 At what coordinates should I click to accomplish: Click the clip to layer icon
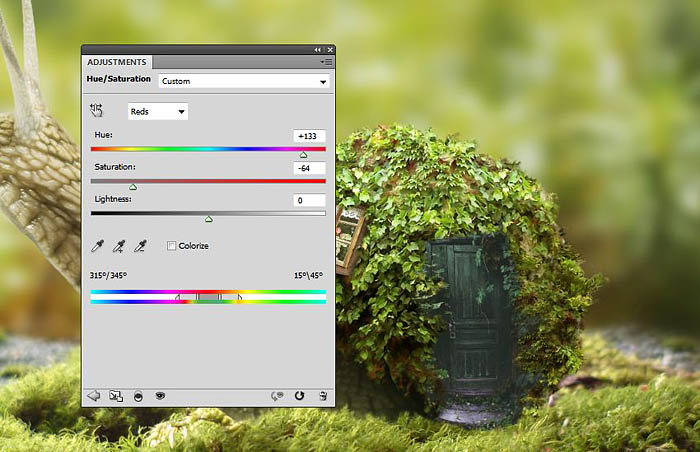[x=138, y=396]
